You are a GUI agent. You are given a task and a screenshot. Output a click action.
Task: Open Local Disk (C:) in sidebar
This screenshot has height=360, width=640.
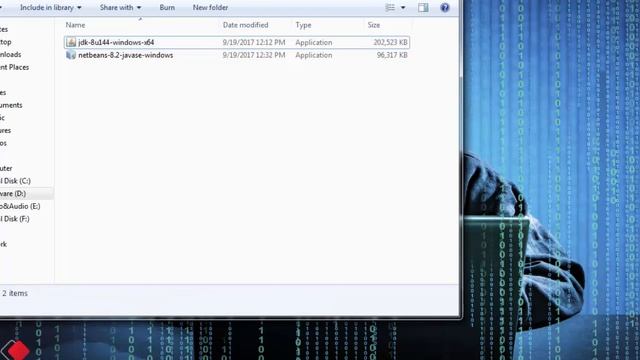coord(15,181)
